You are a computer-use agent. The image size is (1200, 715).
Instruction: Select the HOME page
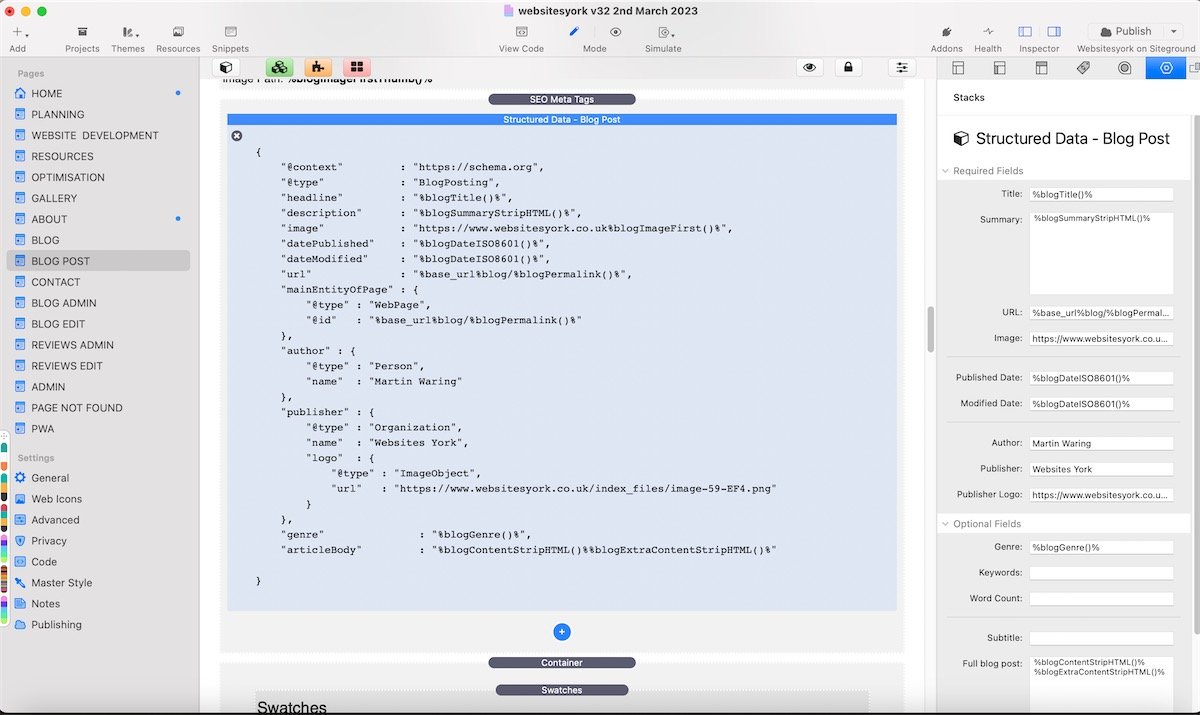(98, 93)
